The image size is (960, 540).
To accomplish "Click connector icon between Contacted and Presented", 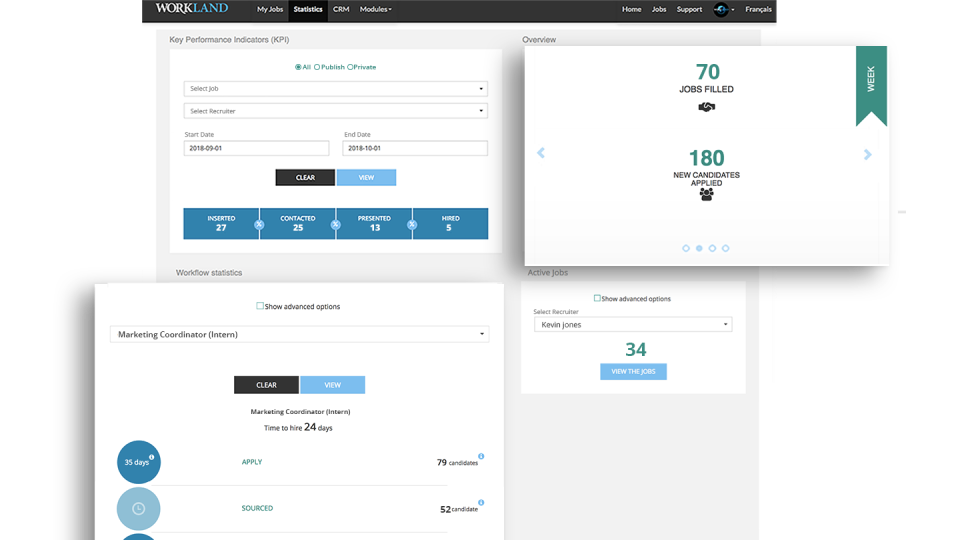I will click(x=336, y=225).
